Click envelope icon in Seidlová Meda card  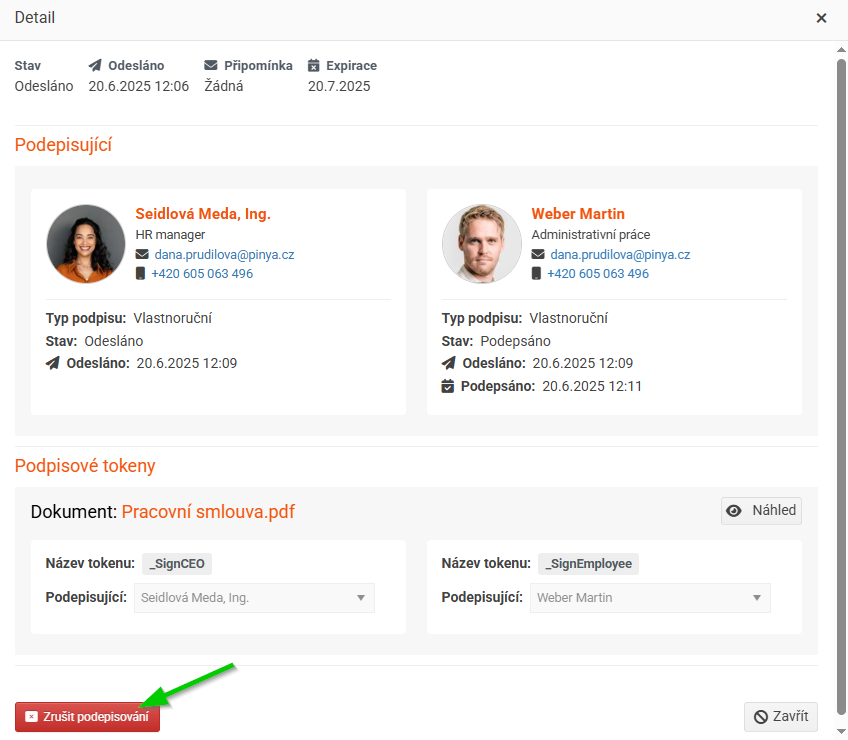pos(142,254)
